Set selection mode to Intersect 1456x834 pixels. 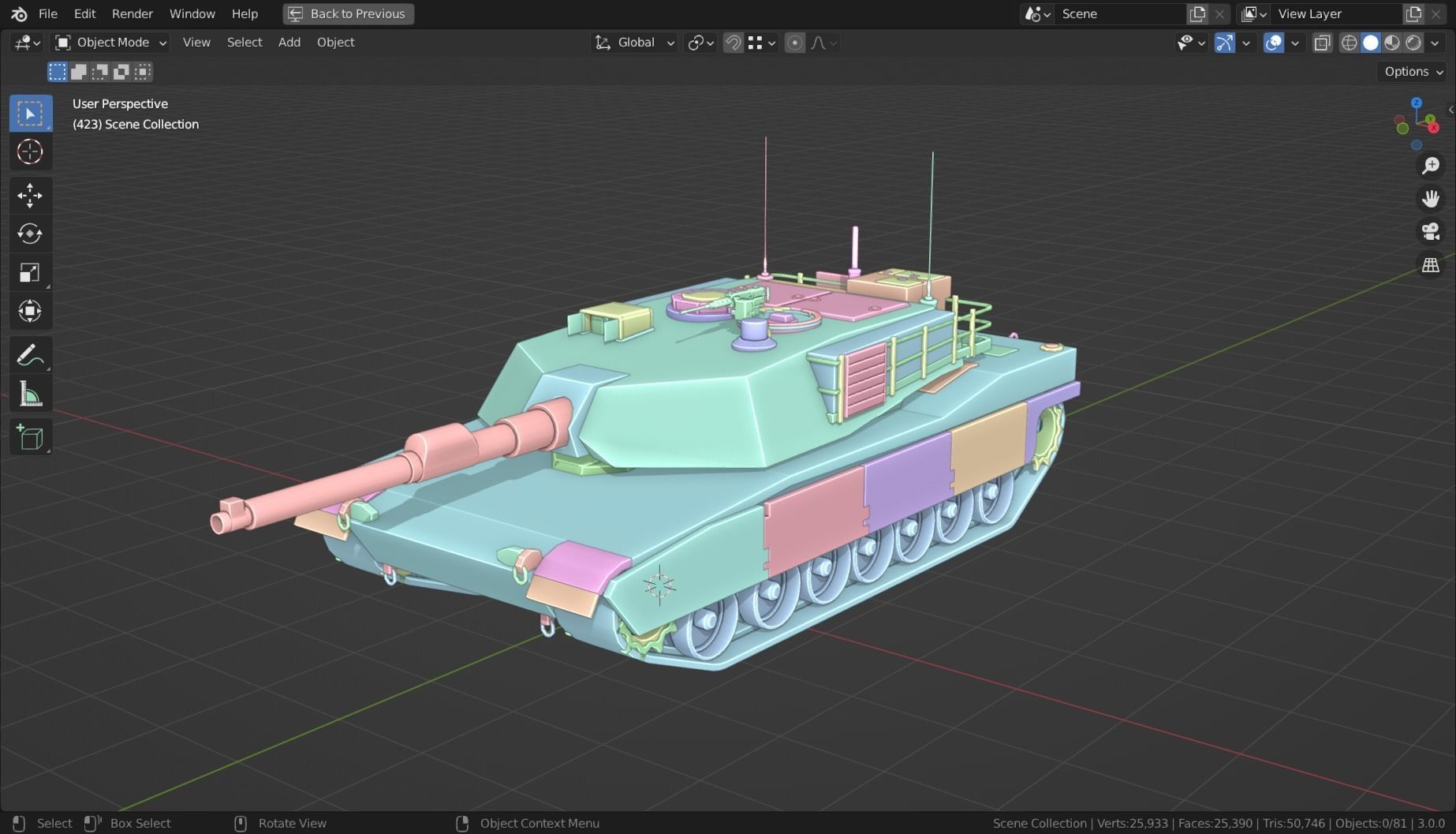[x=143, y=72]
